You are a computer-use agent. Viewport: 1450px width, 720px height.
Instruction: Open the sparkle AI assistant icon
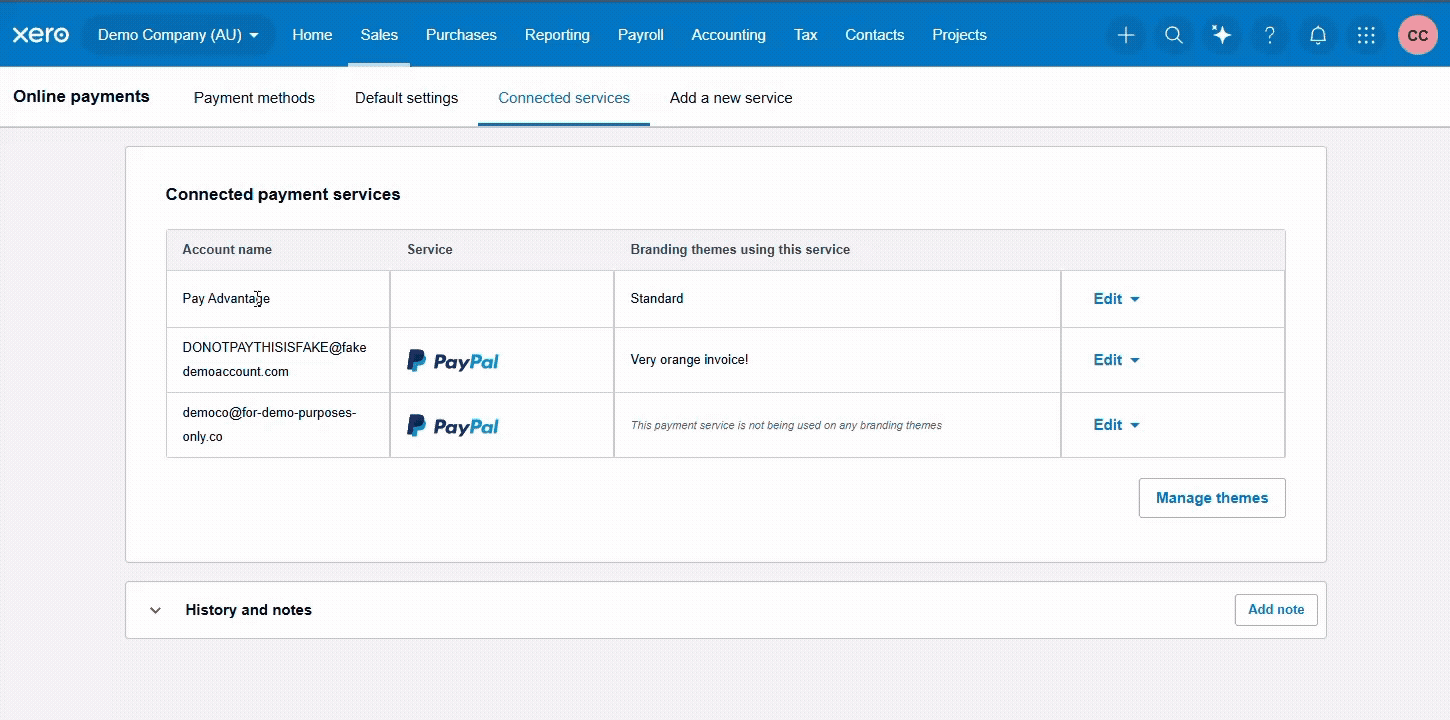tap(1221, 35)
